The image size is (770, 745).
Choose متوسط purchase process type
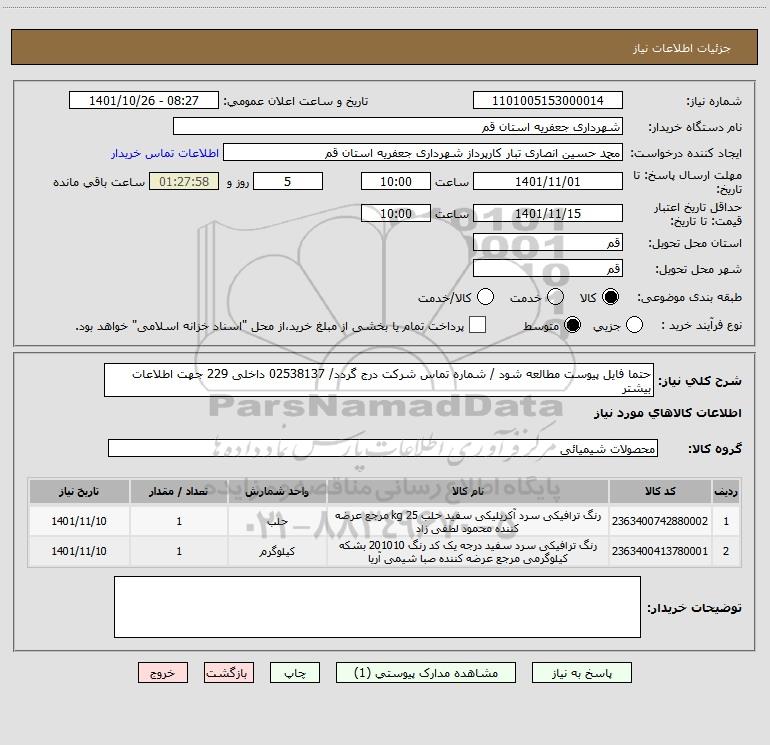572,325
